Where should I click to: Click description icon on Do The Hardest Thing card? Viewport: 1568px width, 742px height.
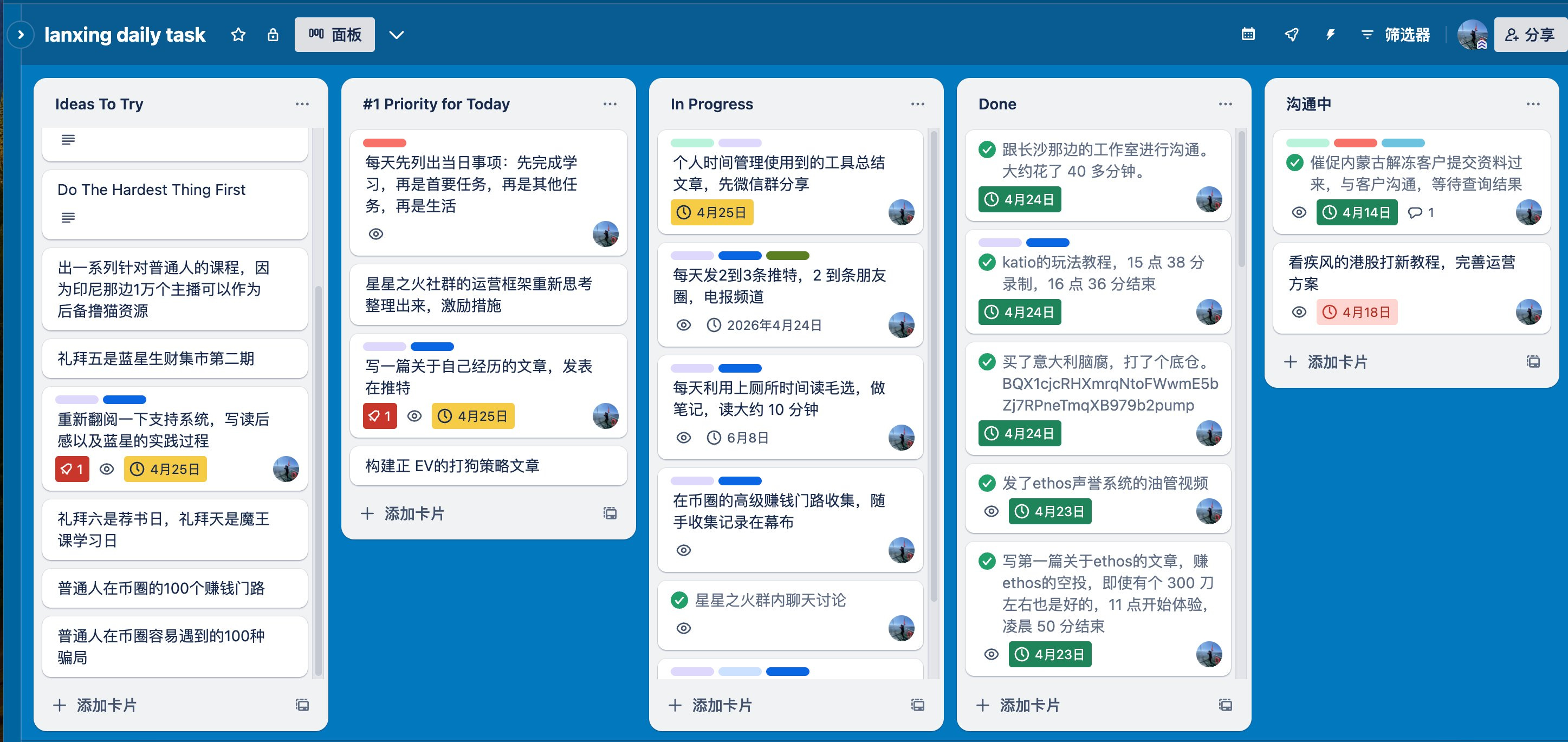click(68, 217)
